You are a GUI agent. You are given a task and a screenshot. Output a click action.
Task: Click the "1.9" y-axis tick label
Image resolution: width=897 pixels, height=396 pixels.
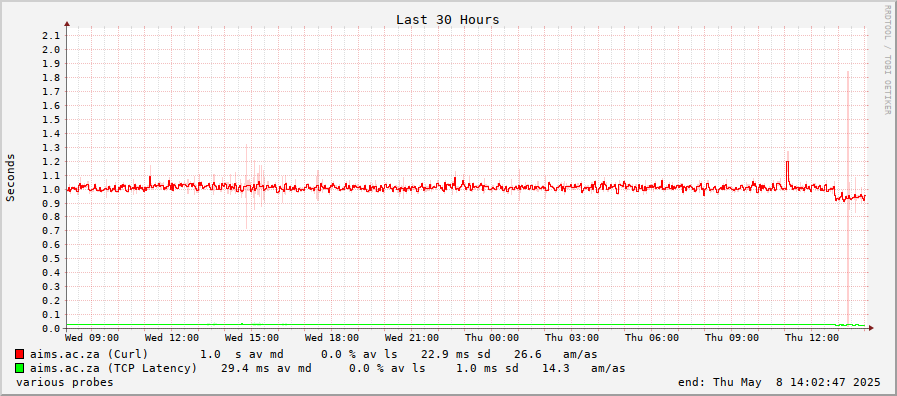pyautogui.click(x=50, y=64)
